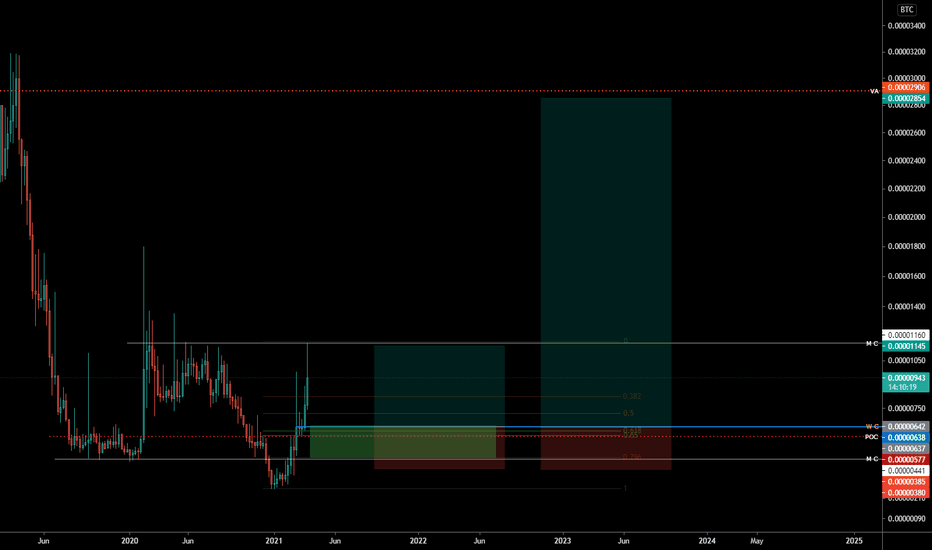This screenshot has width=932, height=550.
Task: Click the 0.00003200 price axis tick
Action: [x=906, y=52]
